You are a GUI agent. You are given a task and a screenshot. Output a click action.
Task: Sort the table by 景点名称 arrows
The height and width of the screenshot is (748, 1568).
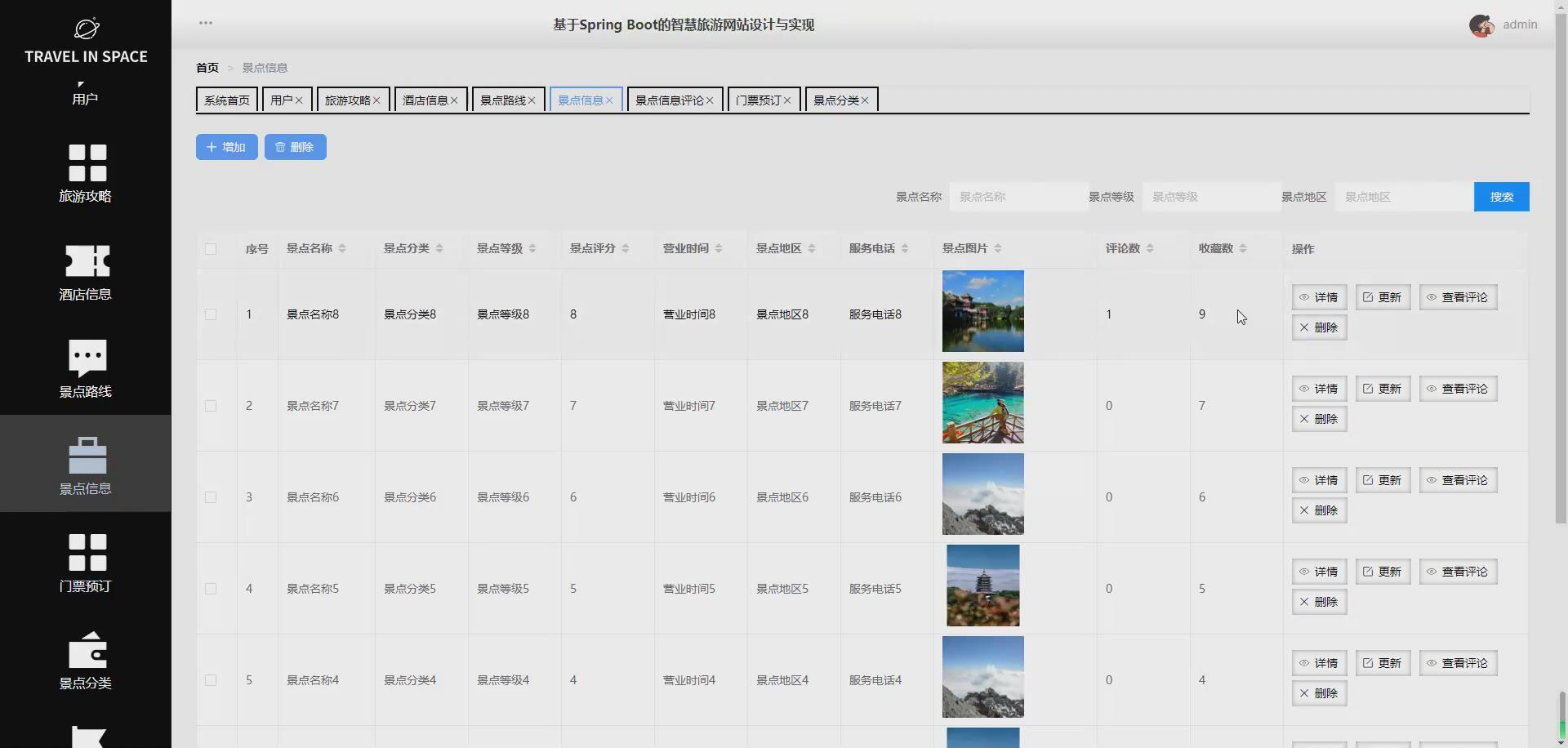point(342,248)
